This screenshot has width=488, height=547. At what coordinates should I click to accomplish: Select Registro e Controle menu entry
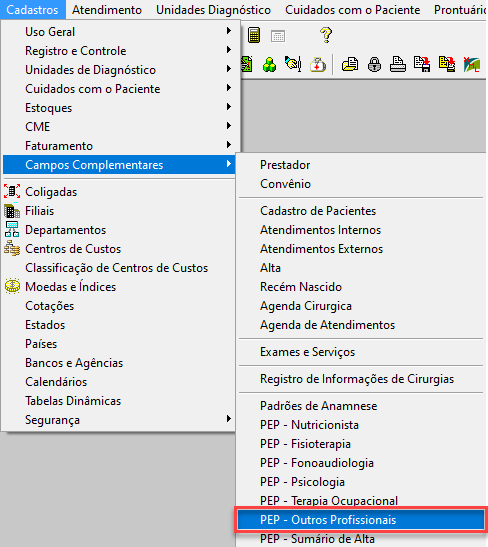coord(119,51)
